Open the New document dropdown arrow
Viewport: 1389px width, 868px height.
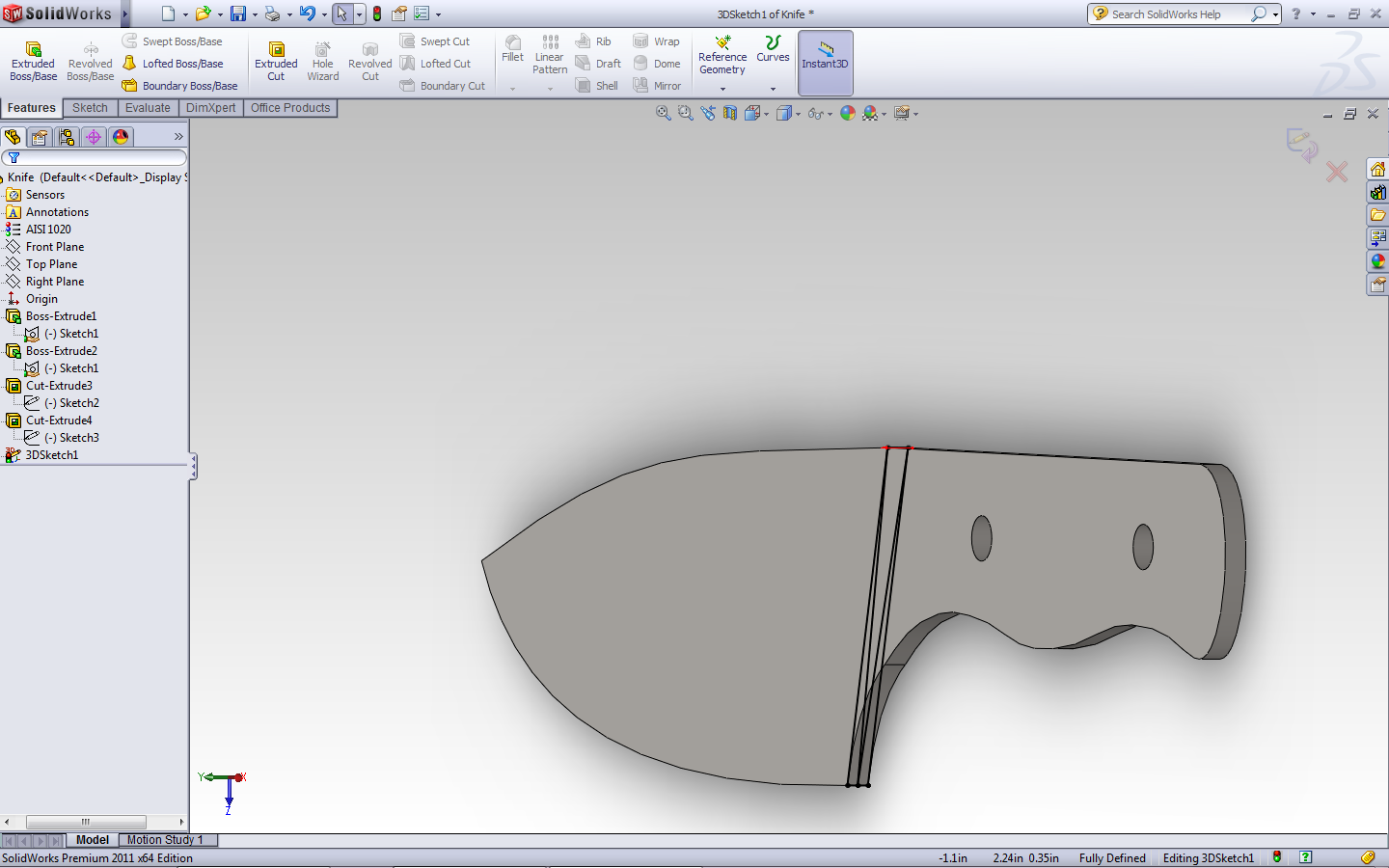185,14
